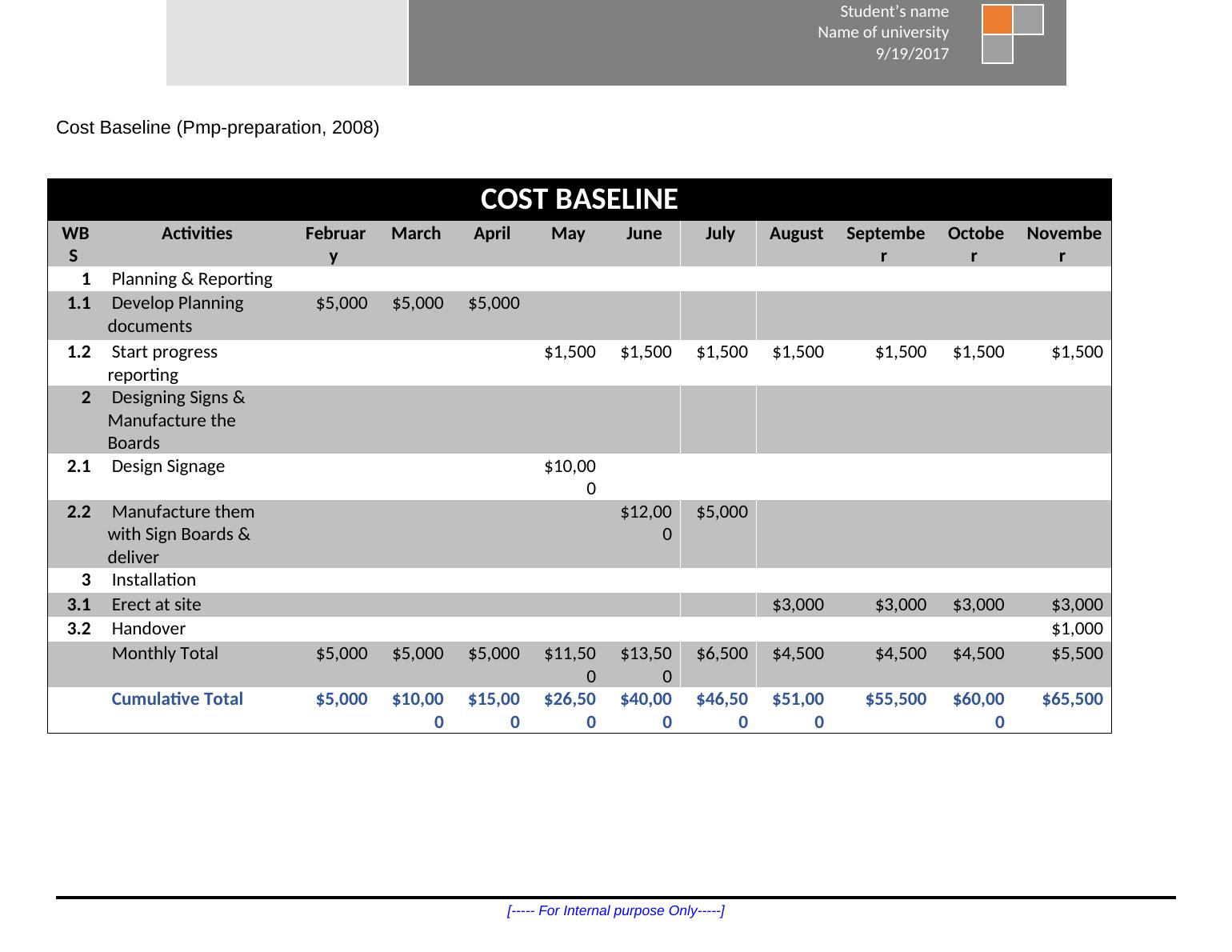Select the "Student's name" header text
The height and width of the screenshot is (952, 1232).
pyautogui.click(x=894, y=11)
